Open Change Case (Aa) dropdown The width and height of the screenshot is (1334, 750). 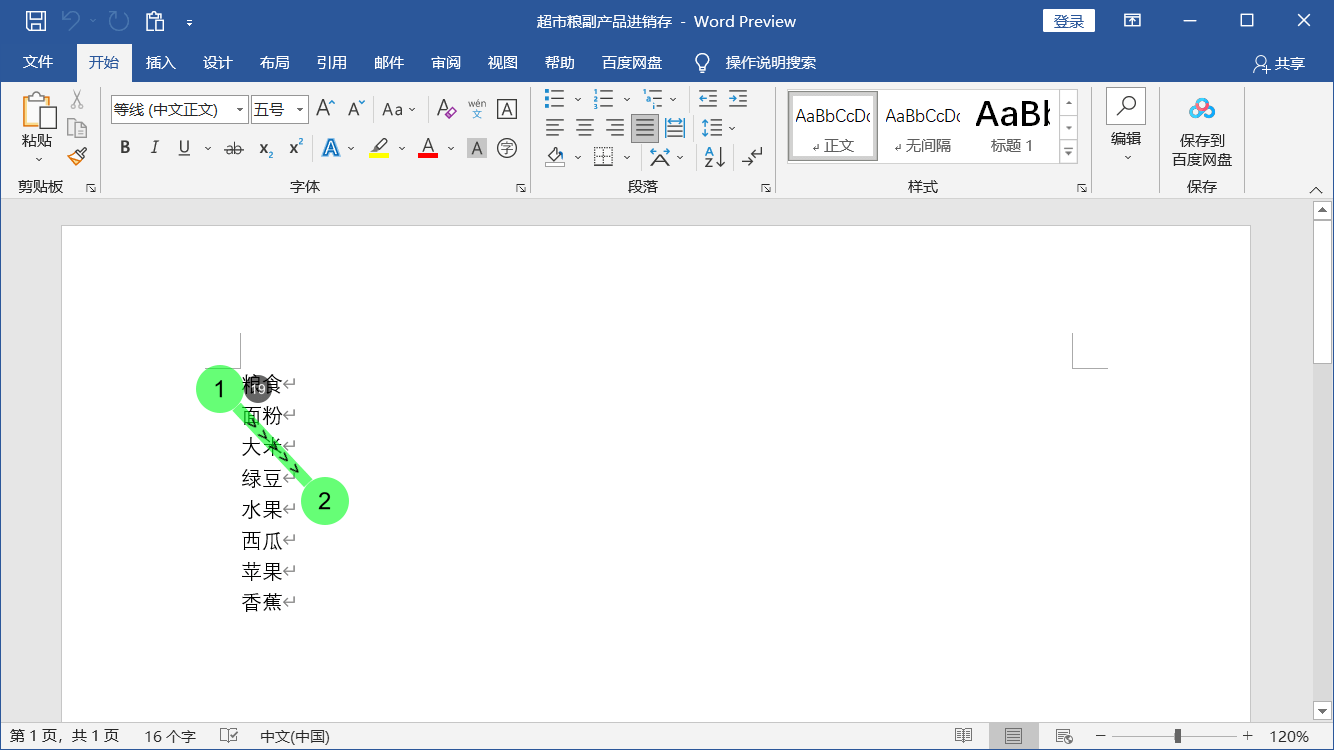click(399, 109)
